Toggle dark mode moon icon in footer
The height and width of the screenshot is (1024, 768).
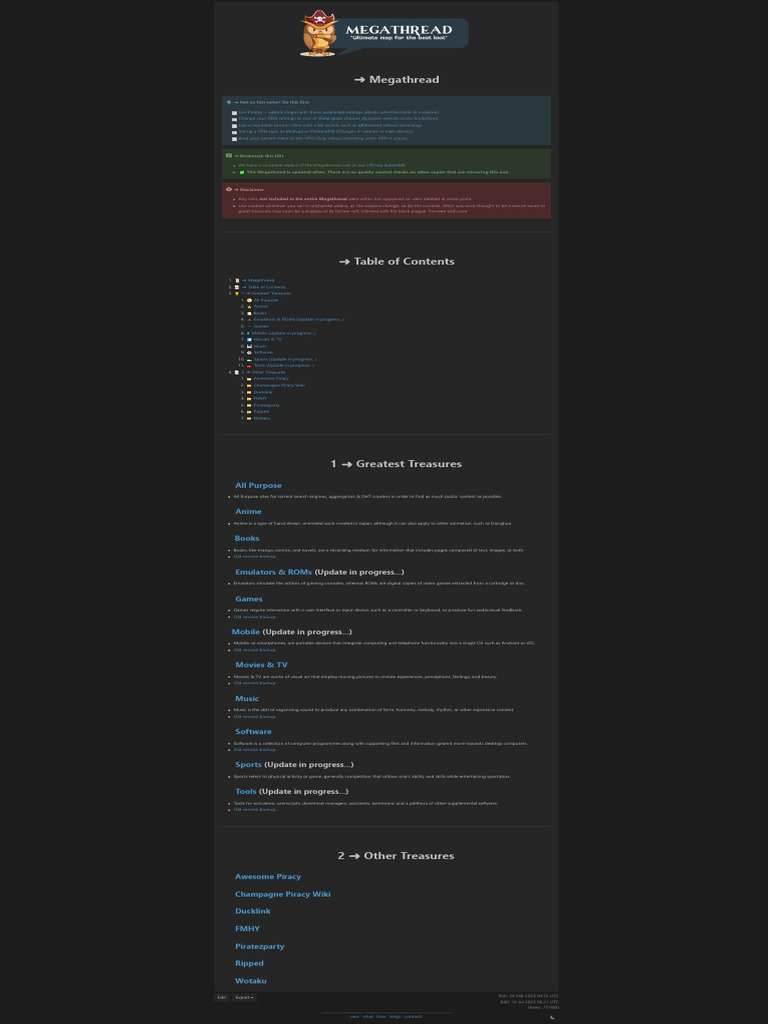[553, 1017]
